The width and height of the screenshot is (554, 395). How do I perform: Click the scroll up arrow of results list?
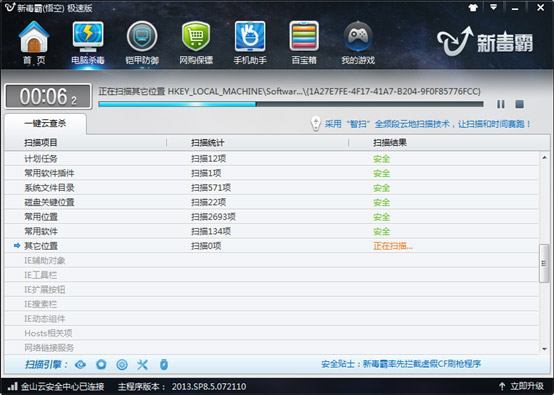pos(544,158)
